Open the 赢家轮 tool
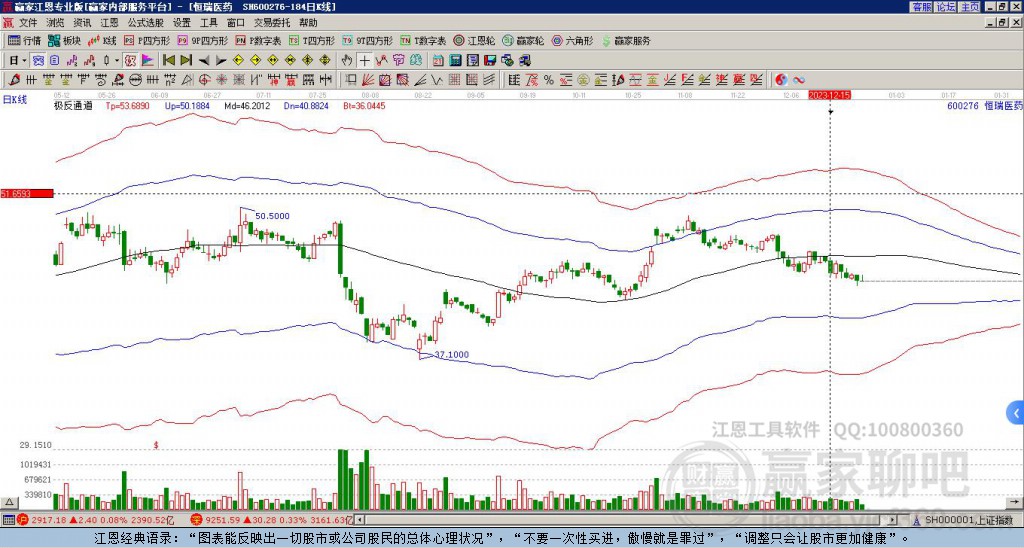The height and width of the screenshot is (548, 1024). pos(523,40)
